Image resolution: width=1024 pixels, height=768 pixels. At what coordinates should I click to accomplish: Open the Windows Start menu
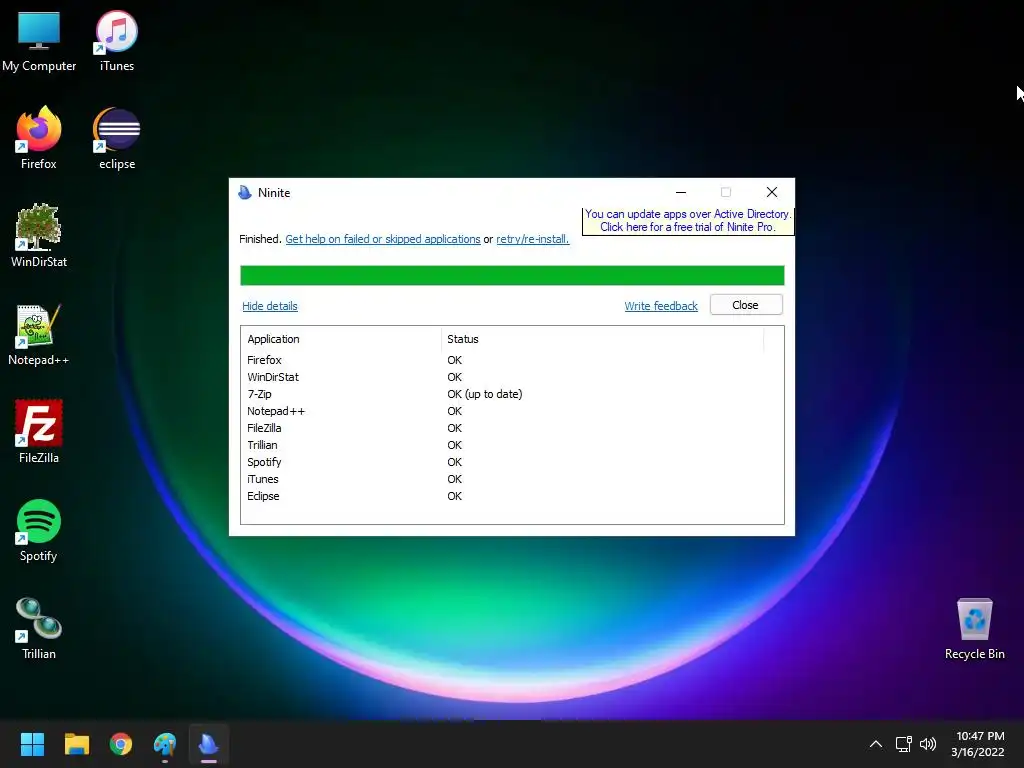32,744
